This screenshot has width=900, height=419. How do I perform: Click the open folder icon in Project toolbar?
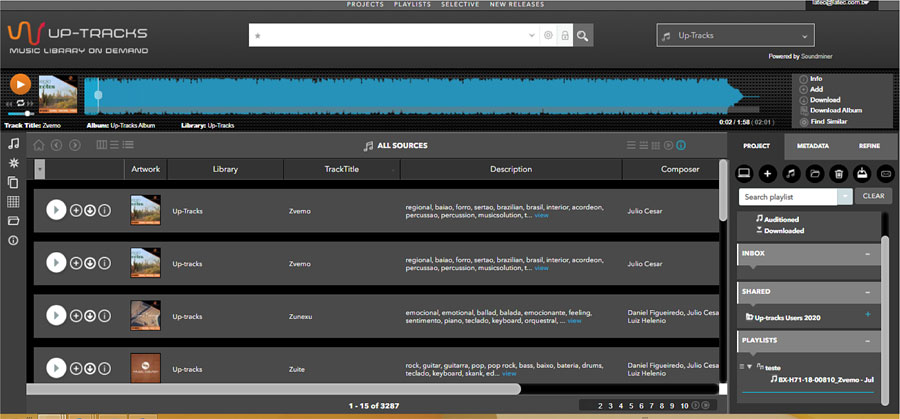tap(815, 172)
